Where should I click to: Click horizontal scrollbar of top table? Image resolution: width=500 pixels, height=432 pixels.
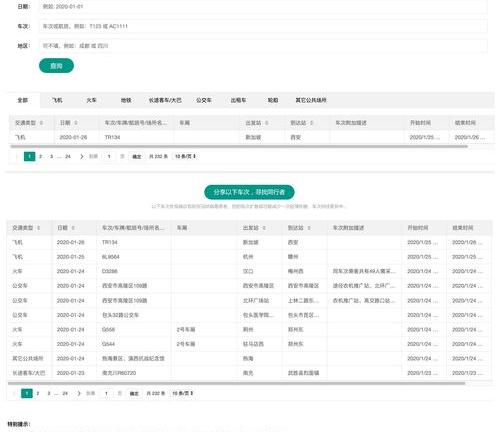point(239,146)
